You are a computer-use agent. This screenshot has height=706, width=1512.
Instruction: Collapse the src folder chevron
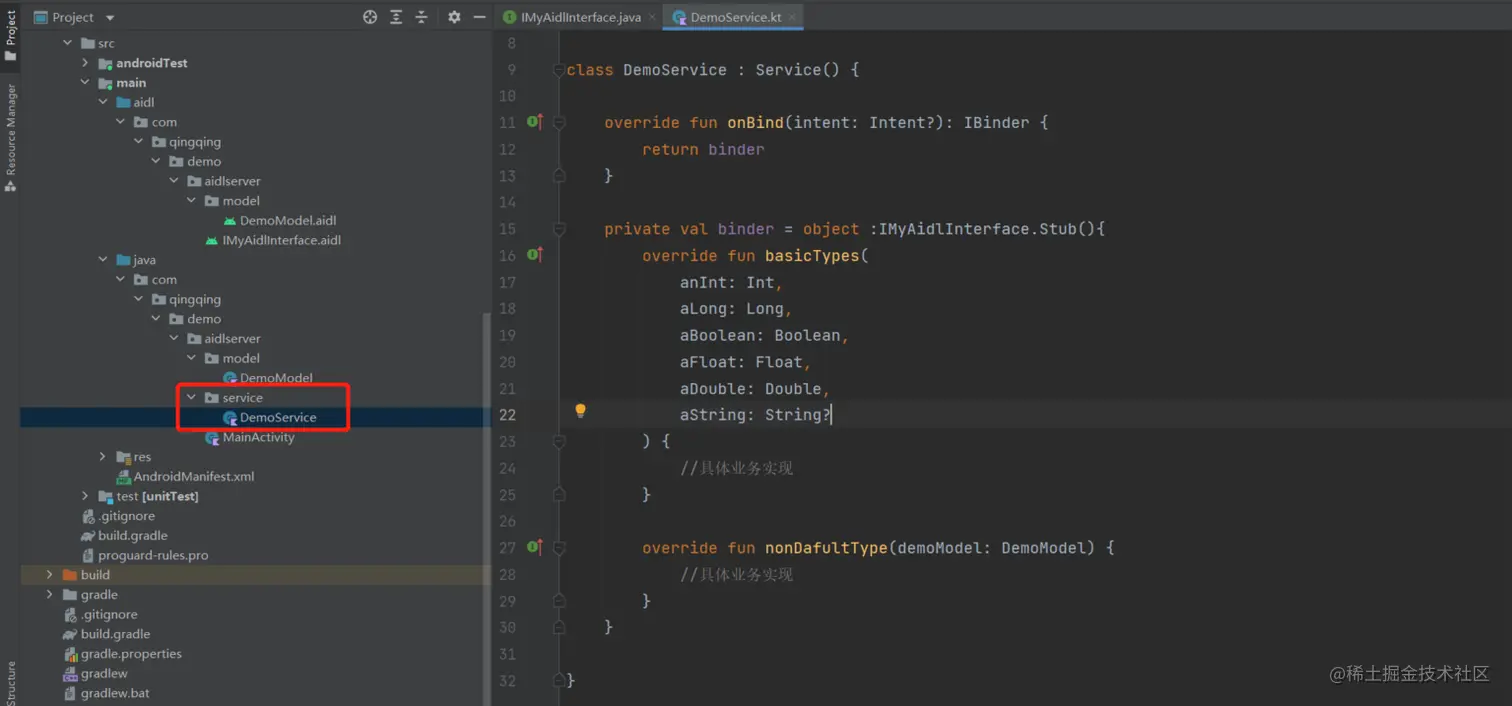pyautogui.click(x=68, y=43)
